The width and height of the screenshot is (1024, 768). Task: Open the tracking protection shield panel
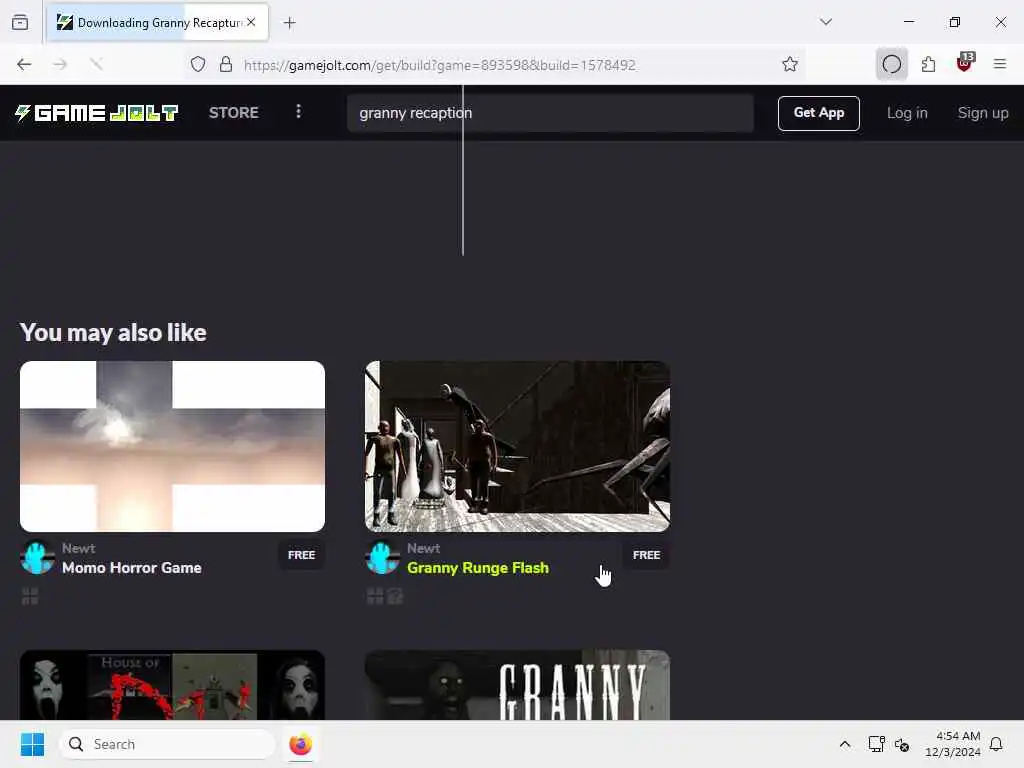coord(198,64)
